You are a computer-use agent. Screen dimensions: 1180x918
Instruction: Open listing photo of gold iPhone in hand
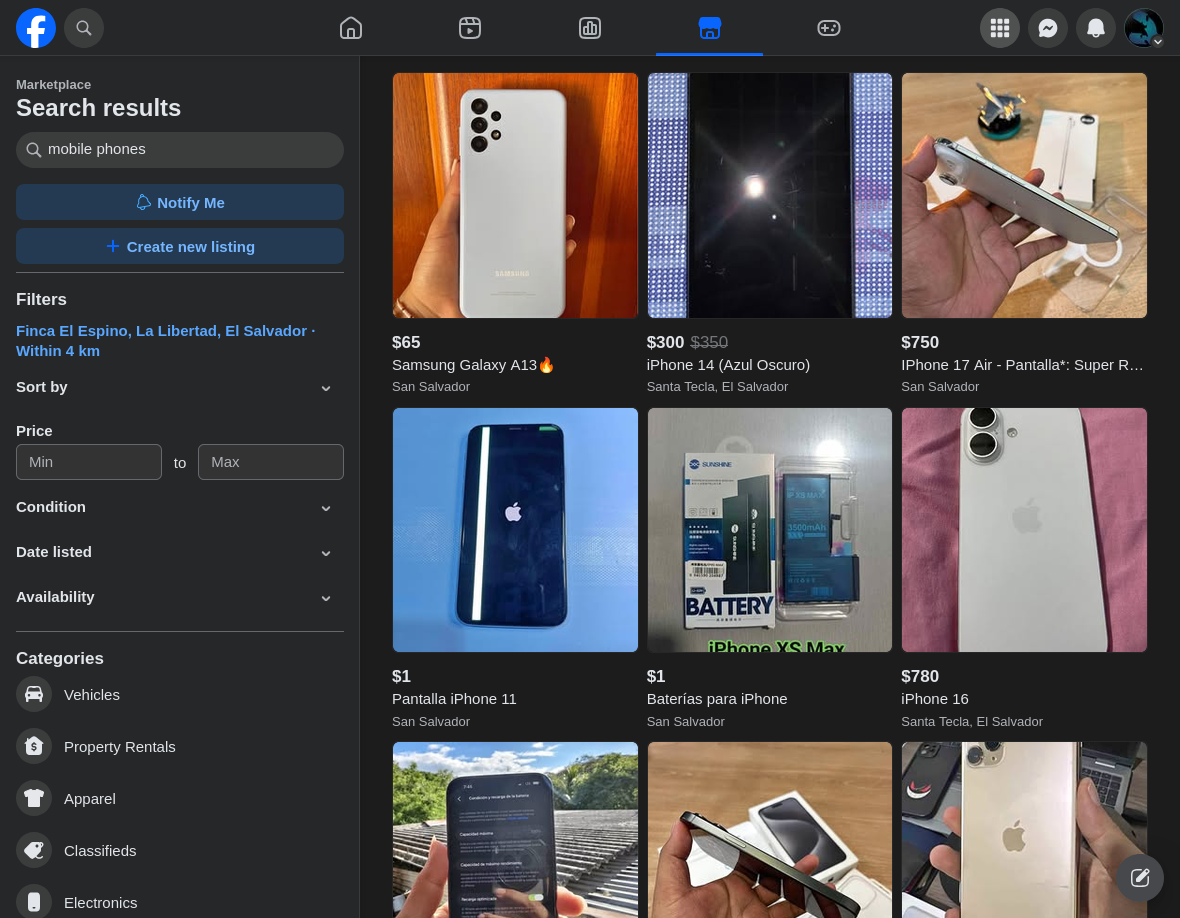(x=1024, y=830)
